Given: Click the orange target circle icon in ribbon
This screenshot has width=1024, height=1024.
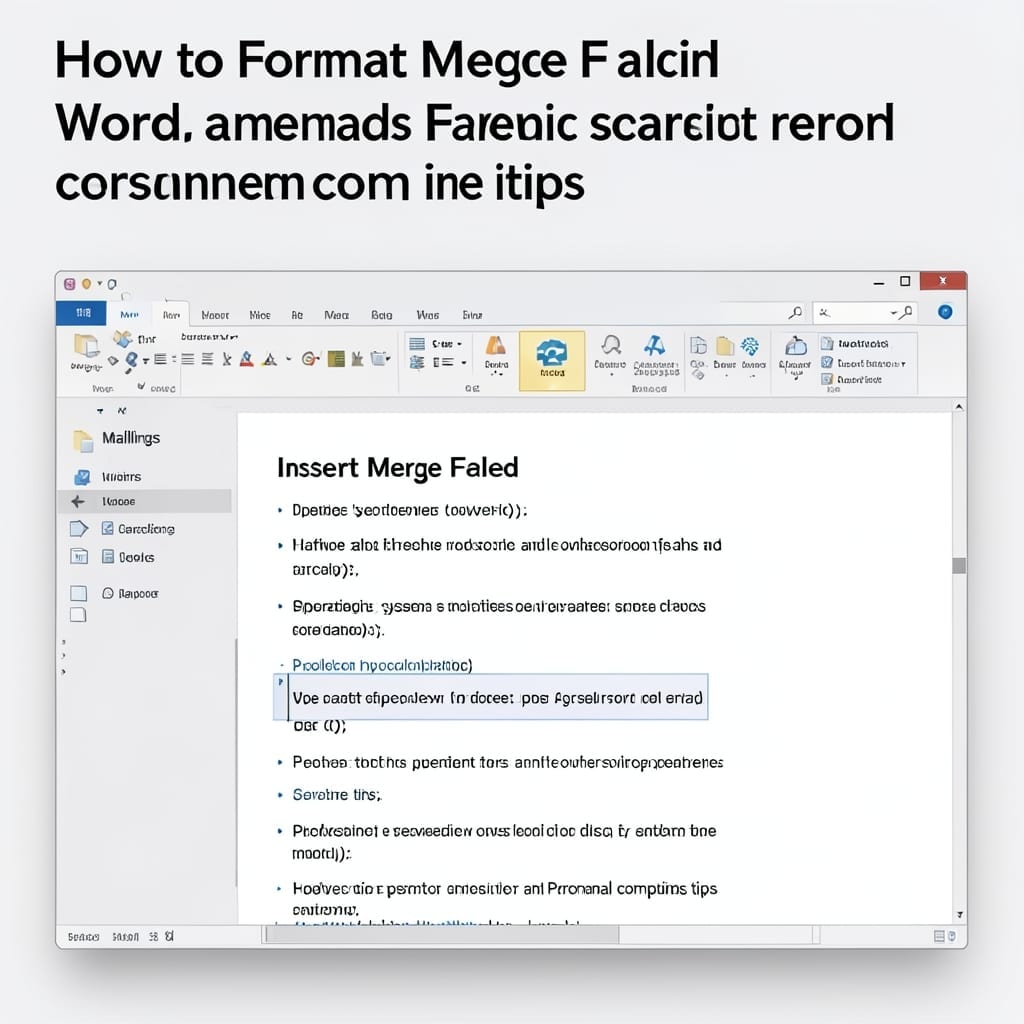Looking at the screenshot, I should [310, 359].
